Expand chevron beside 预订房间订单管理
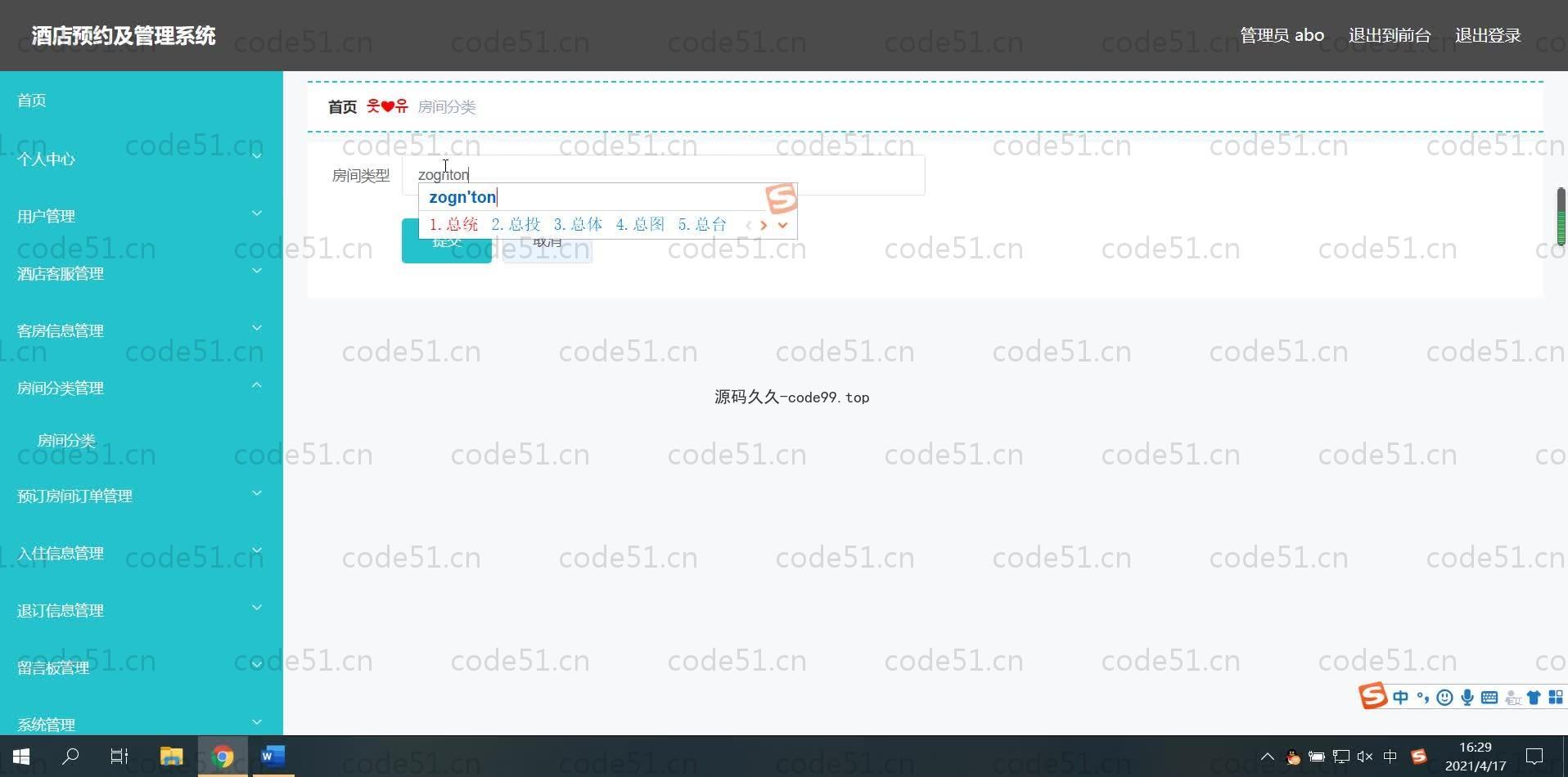Screen dimensions: 1568x777 tap(257, 493)
